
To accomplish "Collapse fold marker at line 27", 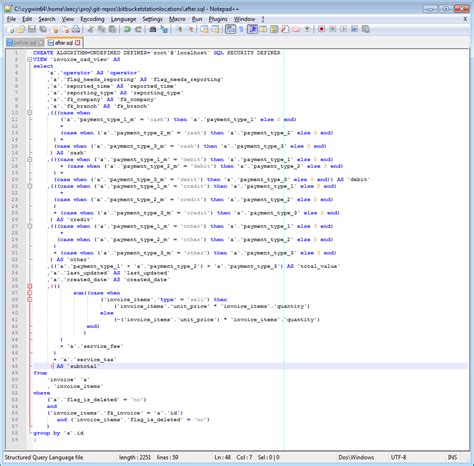I will (30, 226).
